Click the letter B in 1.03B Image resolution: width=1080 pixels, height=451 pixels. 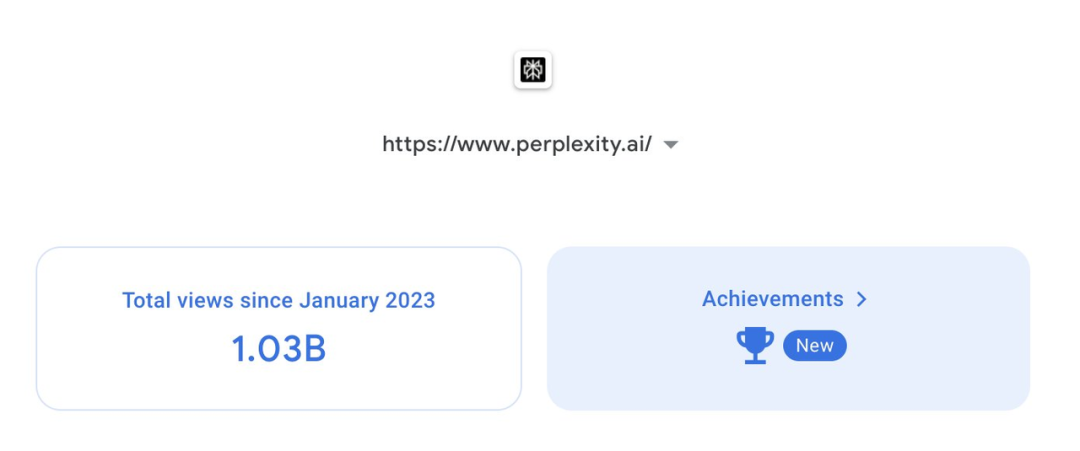(314, 349)
